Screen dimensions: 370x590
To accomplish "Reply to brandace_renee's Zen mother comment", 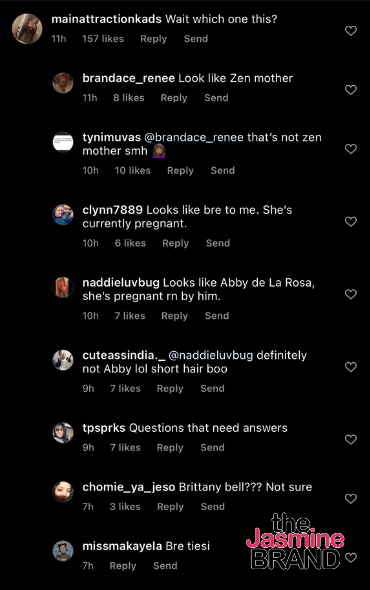I will [174, 98].
